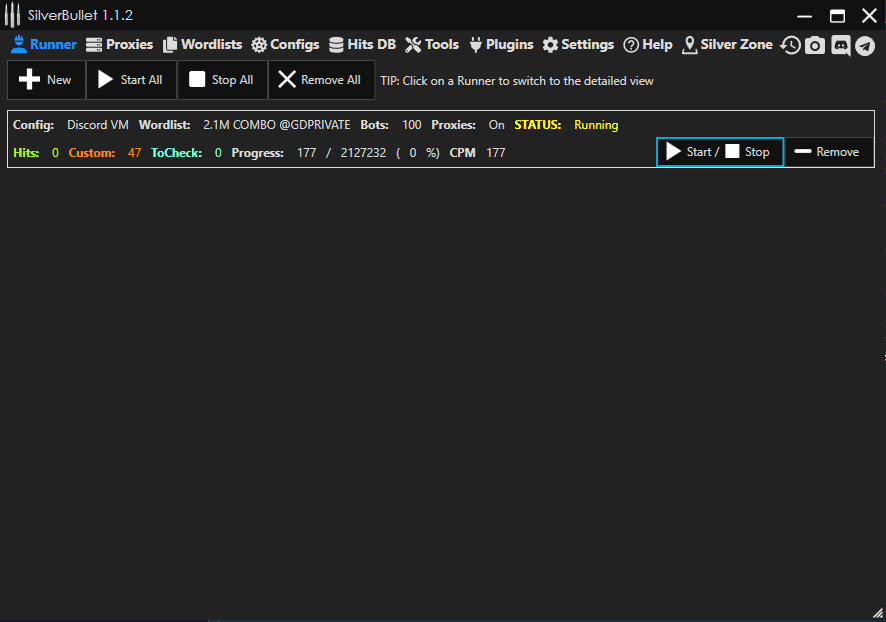Open the changelog history clock icon
Viewport: 886px width, 622px height.
point(790,45)
